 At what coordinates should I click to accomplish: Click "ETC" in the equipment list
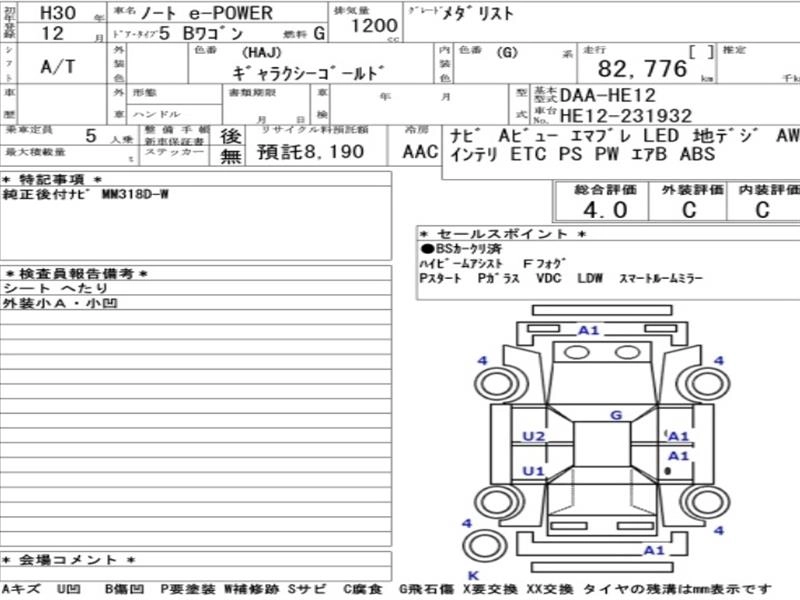click(528, 154)
